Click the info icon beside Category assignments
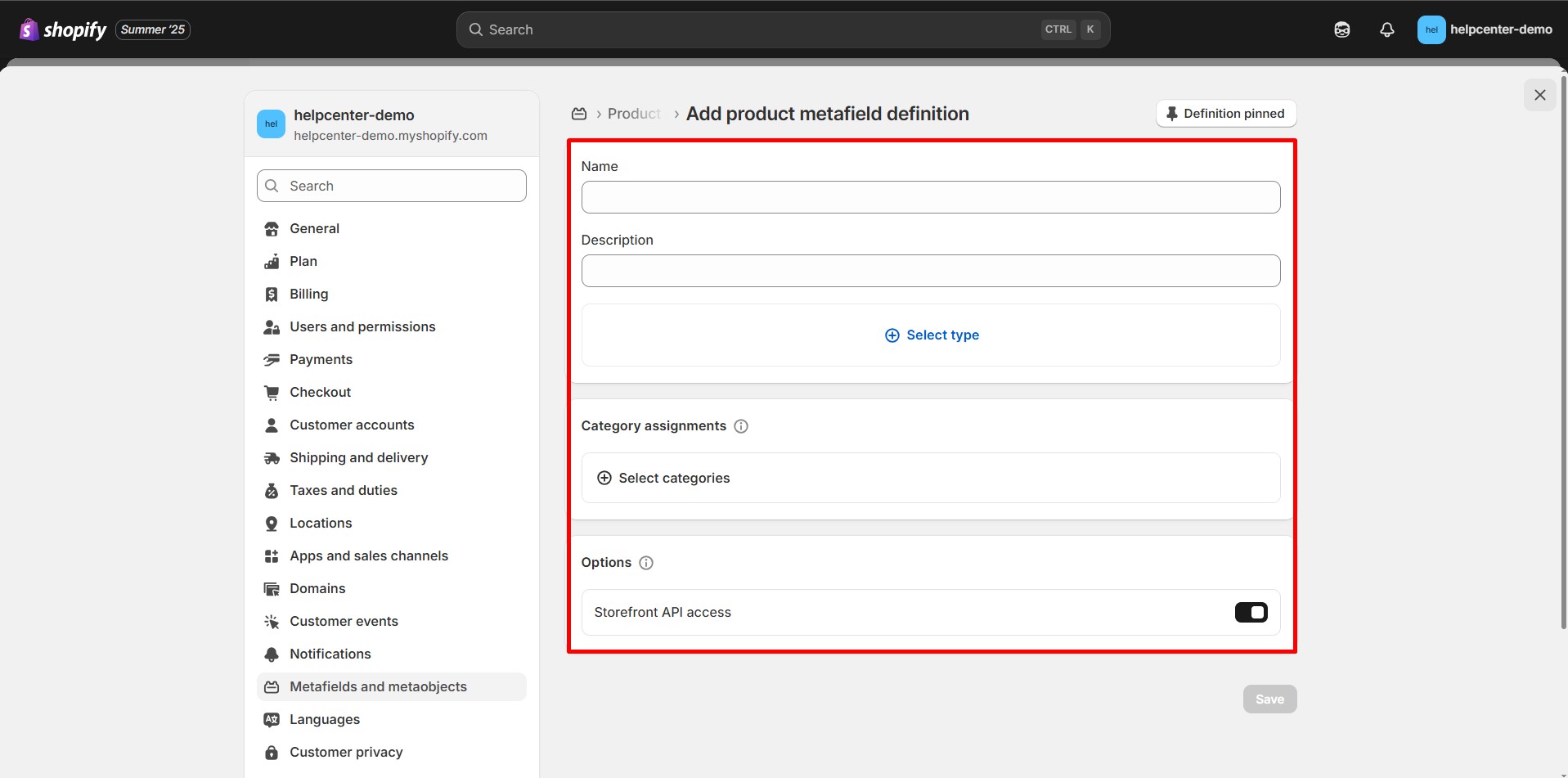 point(741,426)
